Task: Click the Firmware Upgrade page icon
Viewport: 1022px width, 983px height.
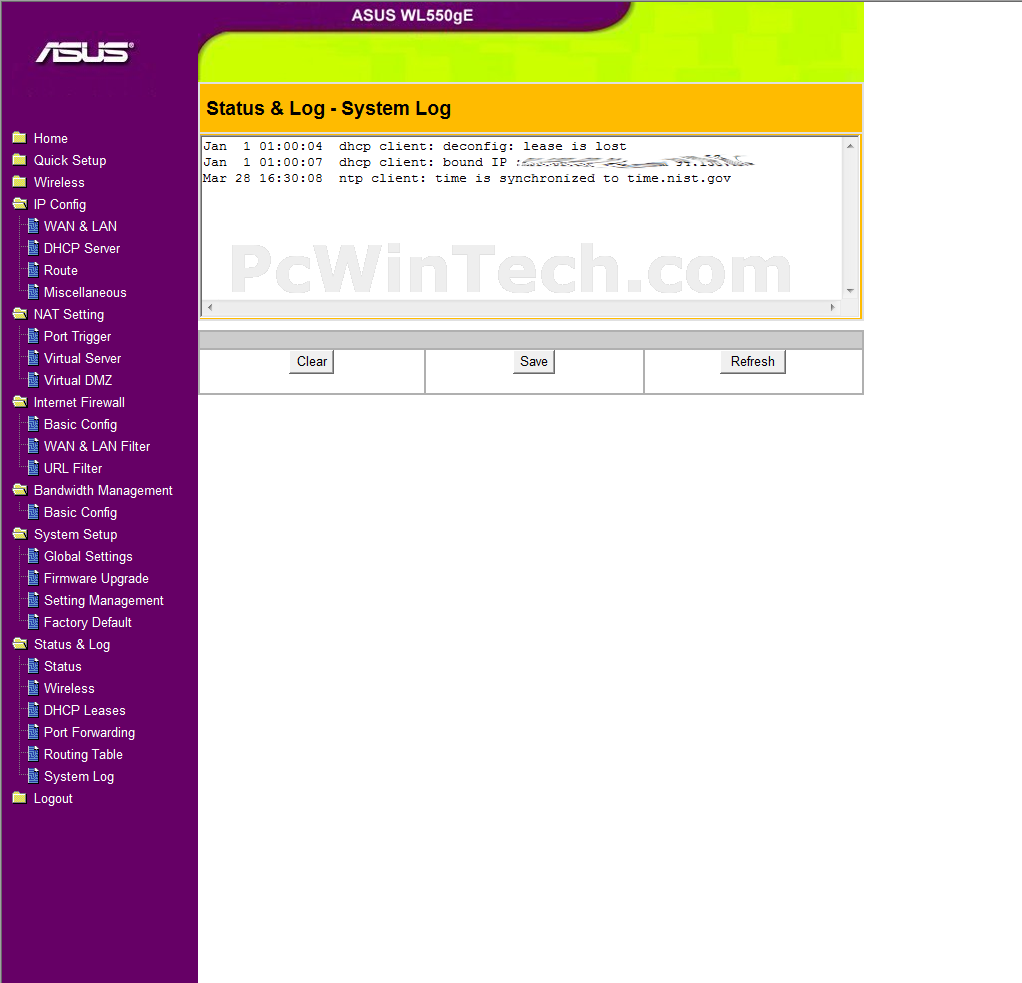Action: [33, 578]
